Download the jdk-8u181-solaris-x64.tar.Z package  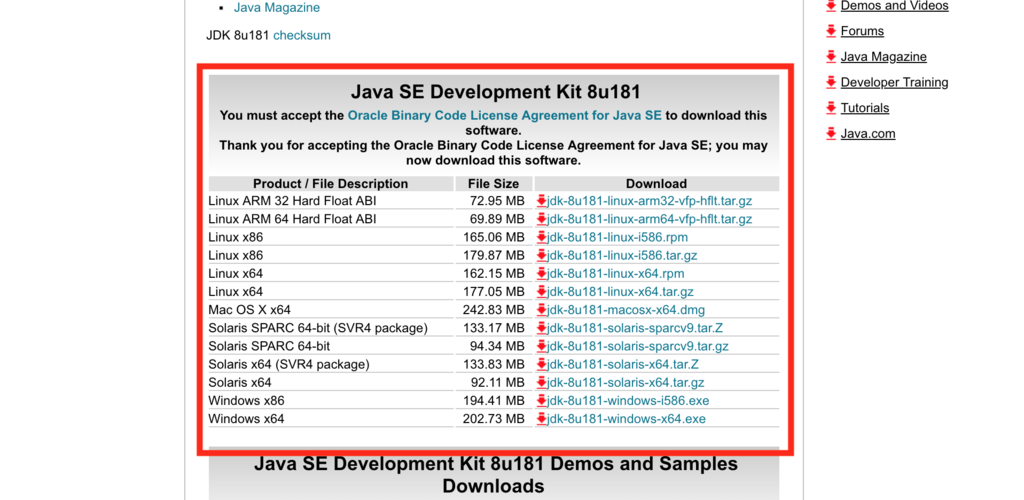(x=623, y=364)
